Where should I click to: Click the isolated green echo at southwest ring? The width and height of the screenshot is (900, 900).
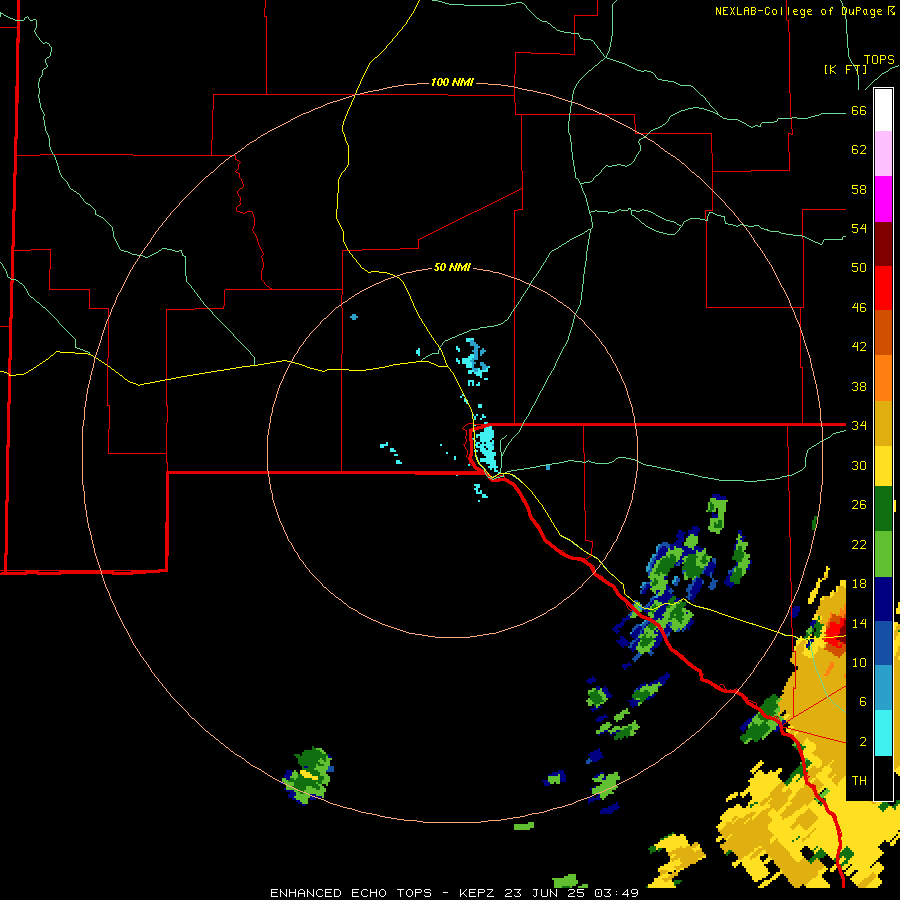(309, 775)
